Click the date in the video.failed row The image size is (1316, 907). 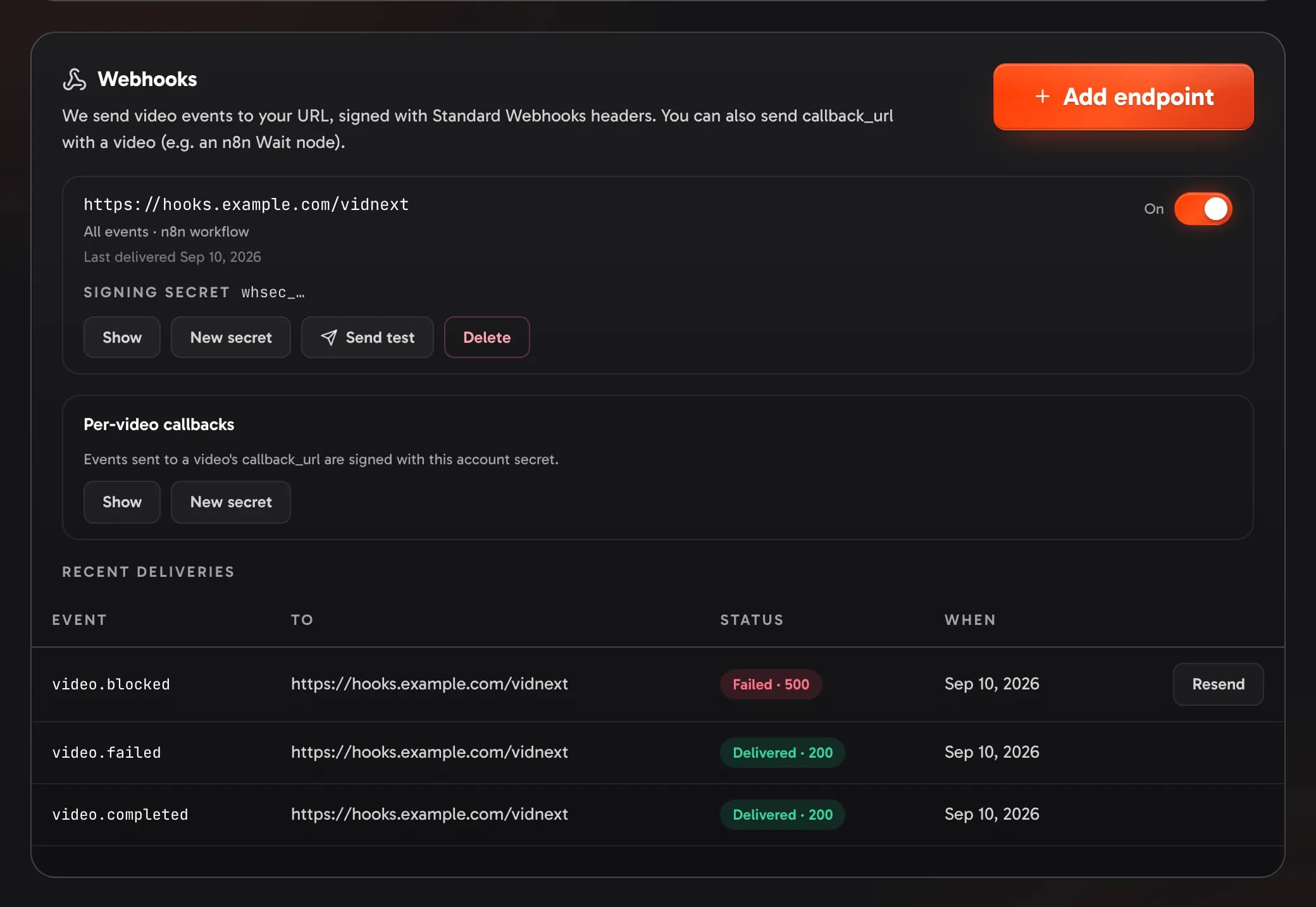(x=991, y=752)
